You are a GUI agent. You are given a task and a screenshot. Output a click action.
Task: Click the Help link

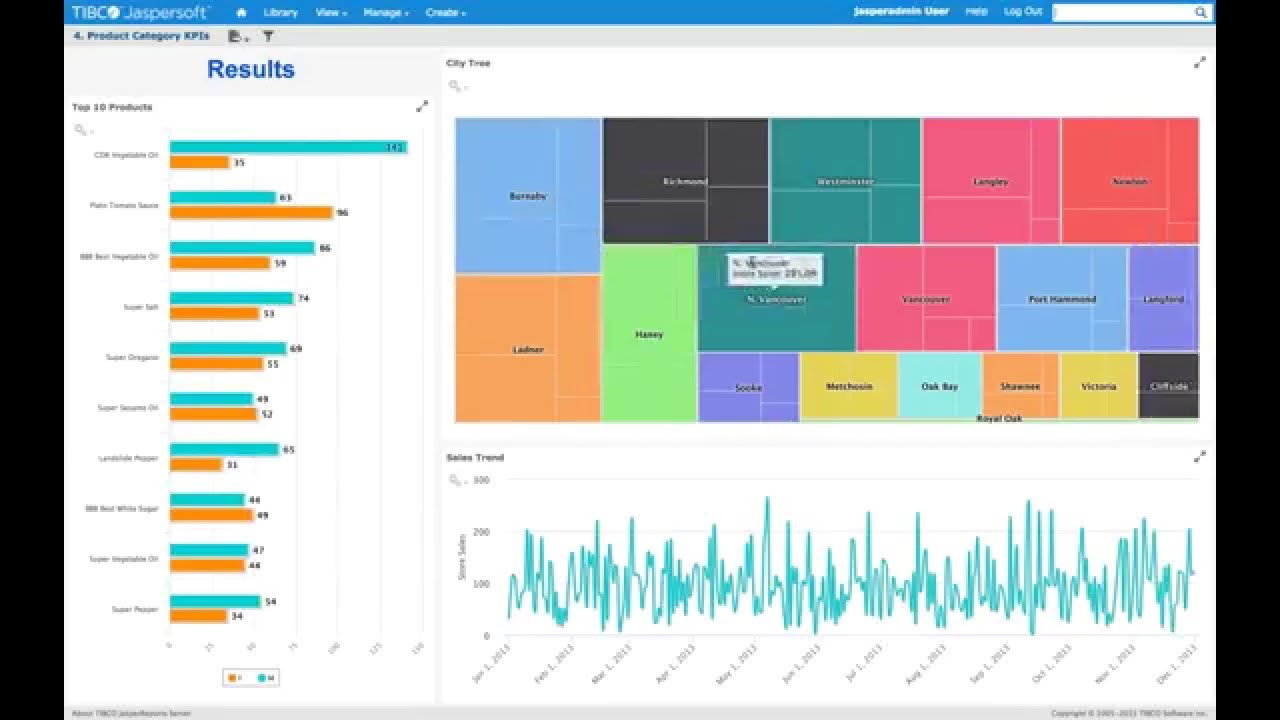[976, 12]
